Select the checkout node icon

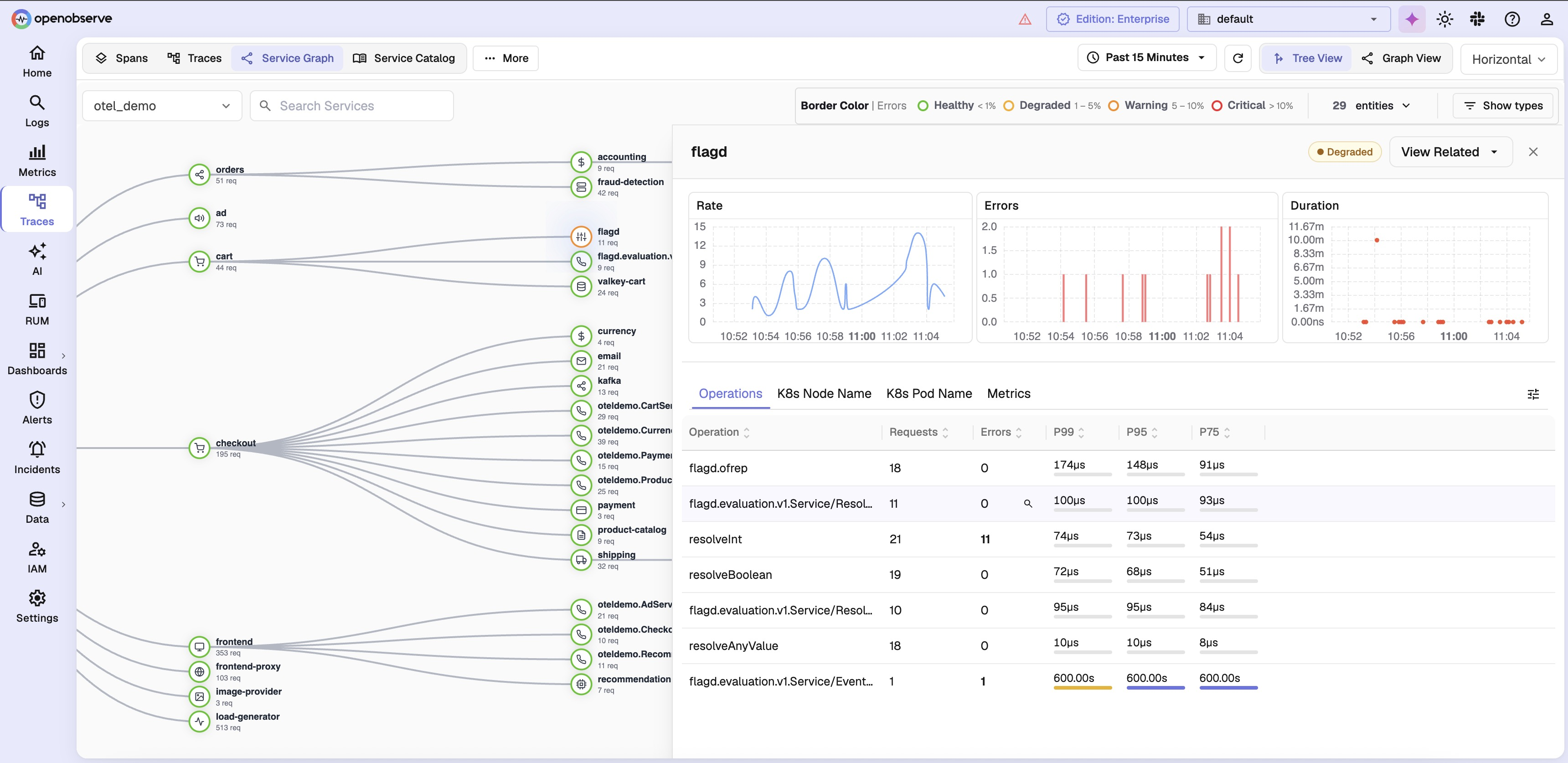pyautogui.click(x=199, y=449)
